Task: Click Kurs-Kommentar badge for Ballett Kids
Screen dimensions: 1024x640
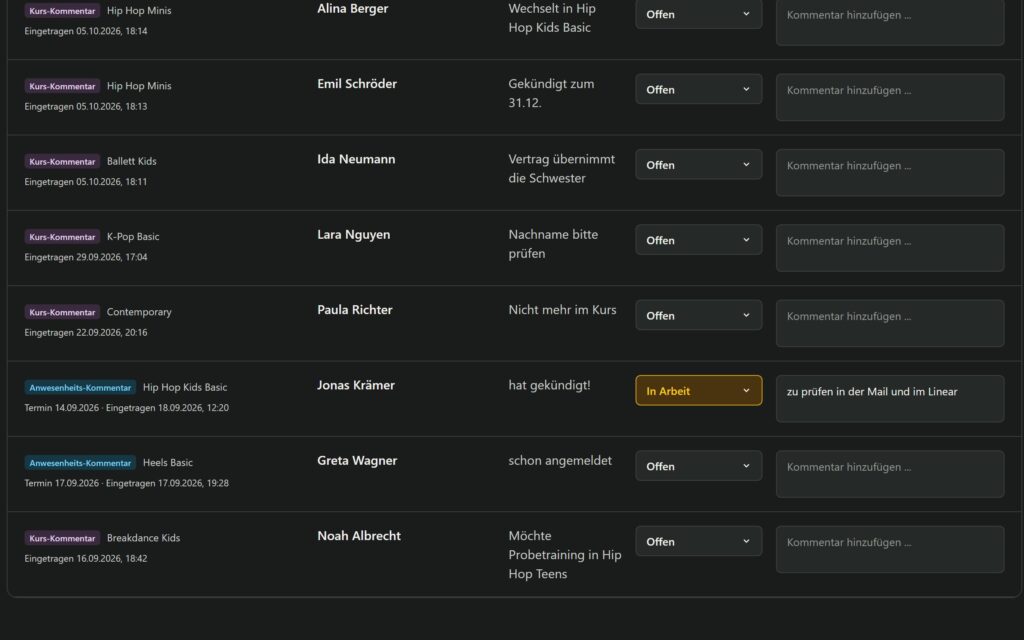Action: coord(62,161)
